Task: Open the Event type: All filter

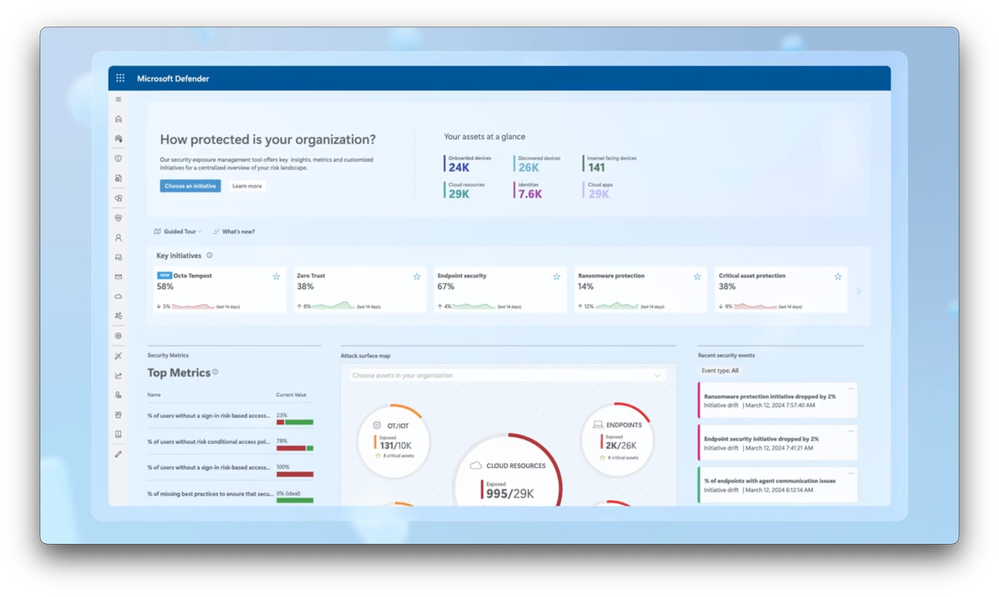Action: coord(720,371)
